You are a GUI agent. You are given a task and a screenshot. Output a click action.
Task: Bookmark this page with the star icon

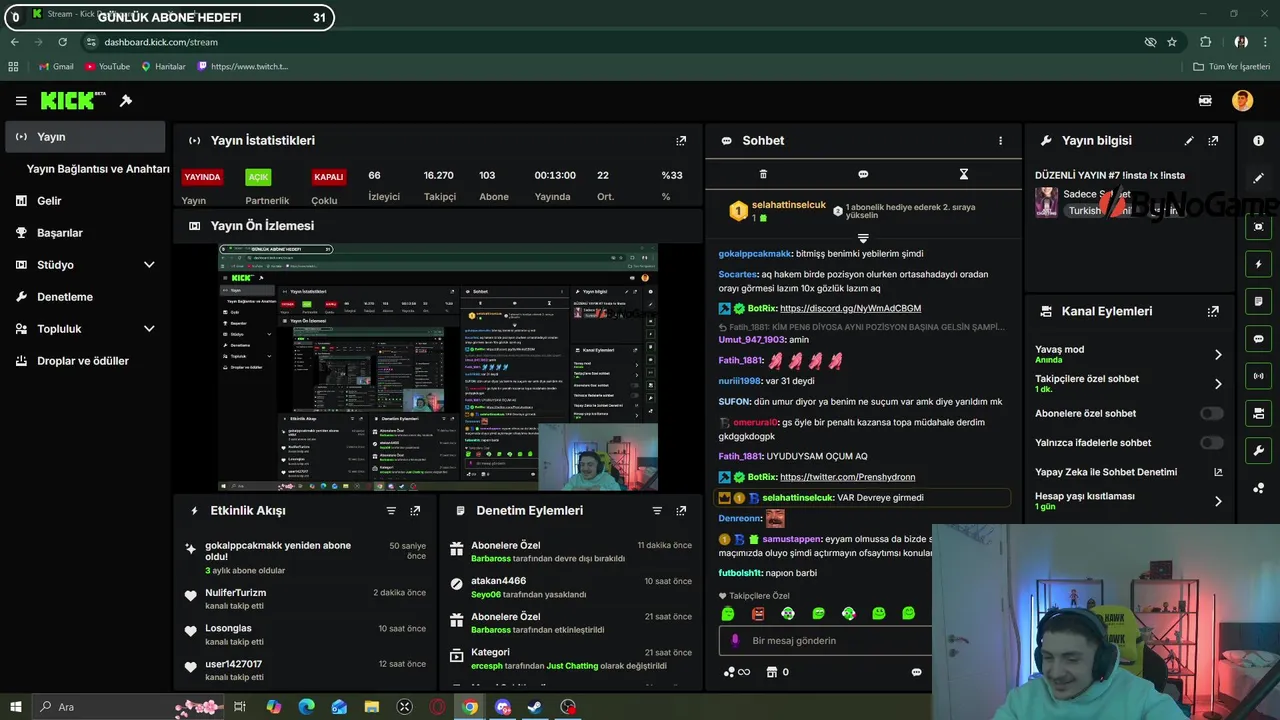pos(1172,42)
